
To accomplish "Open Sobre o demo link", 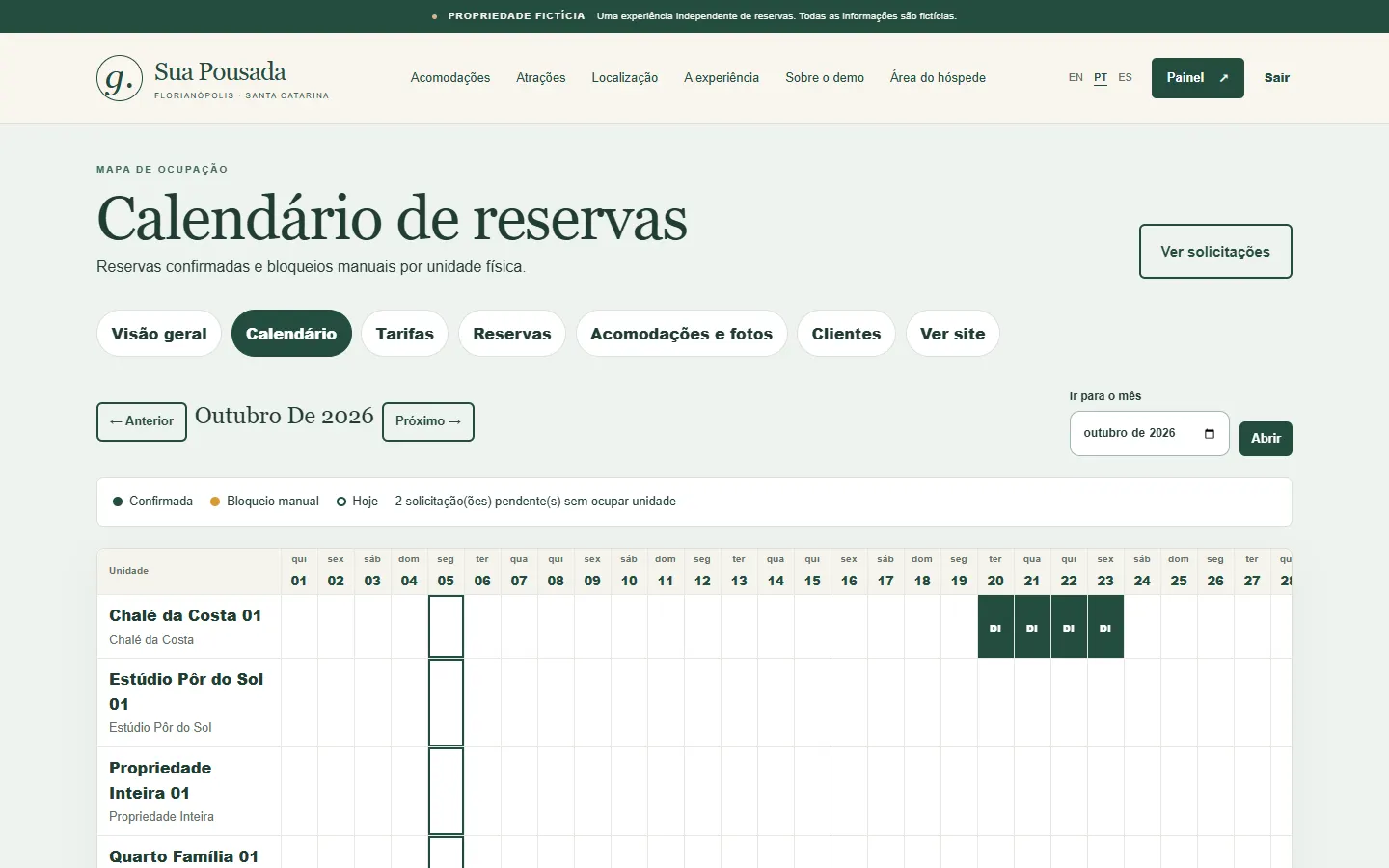I will pyautogui.click(x=825, y=78).
